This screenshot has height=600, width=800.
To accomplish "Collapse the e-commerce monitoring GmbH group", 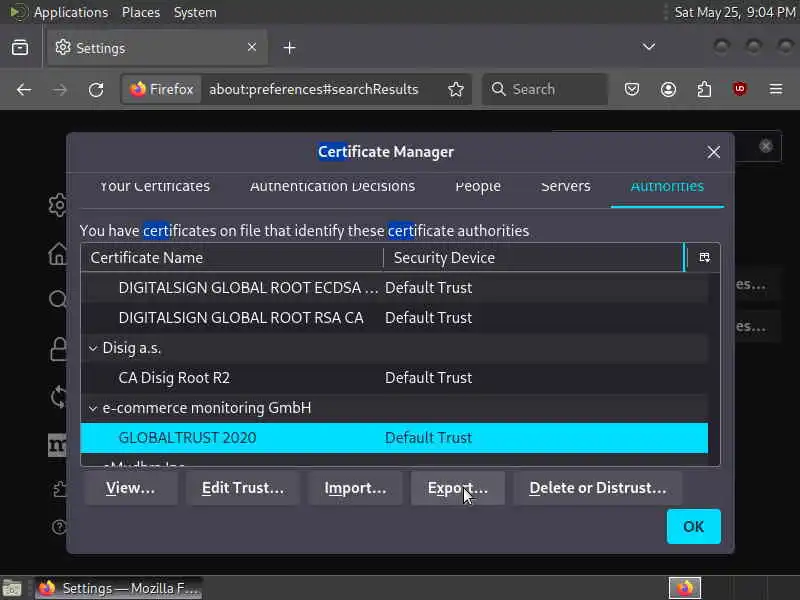I will (x=93, y=409).
